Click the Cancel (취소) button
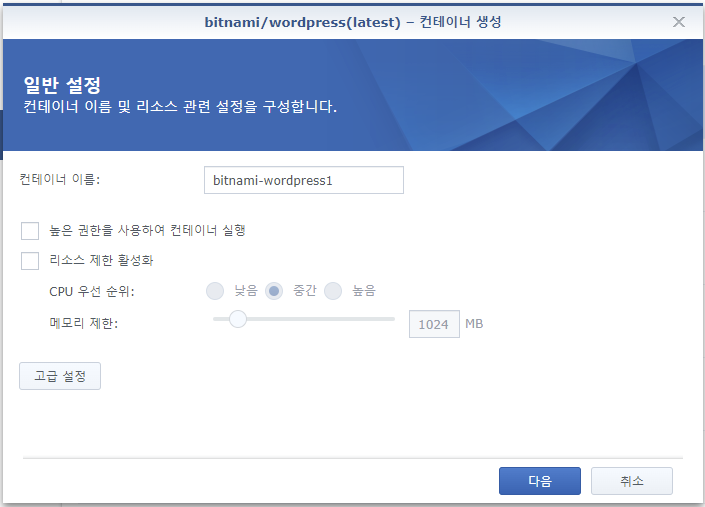This screenshot has height=507, width=705. click(x=632, y=481)
